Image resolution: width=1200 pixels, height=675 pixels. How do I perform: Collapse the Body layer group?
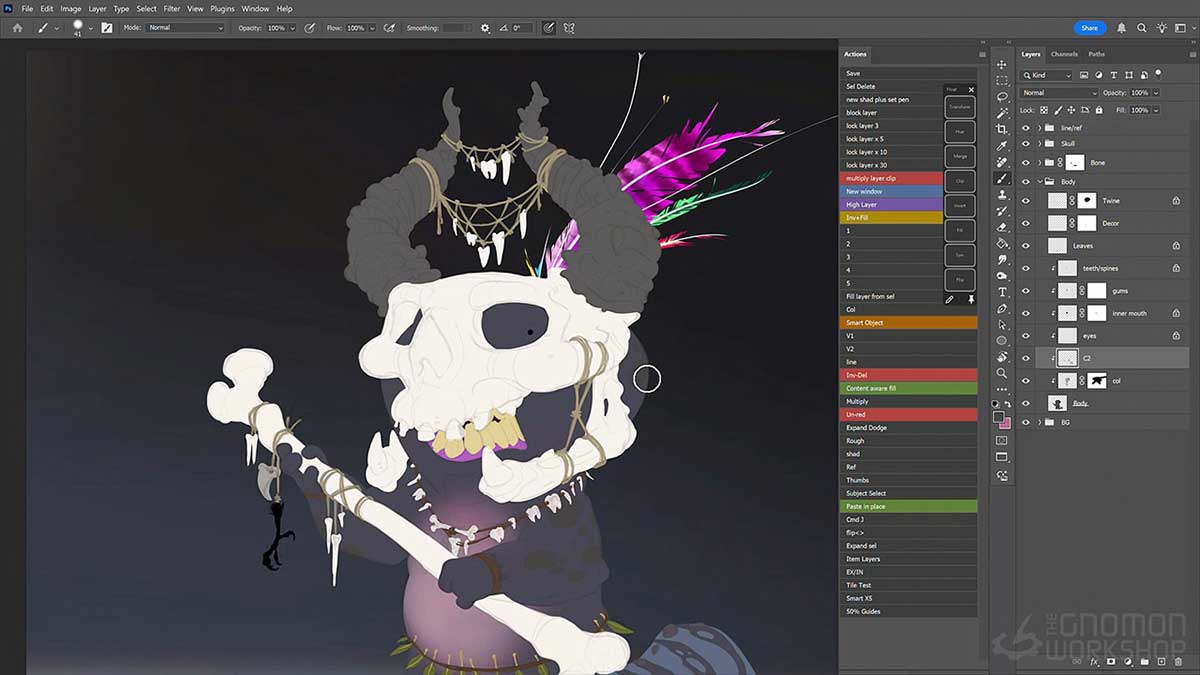tap(1038, 181)
